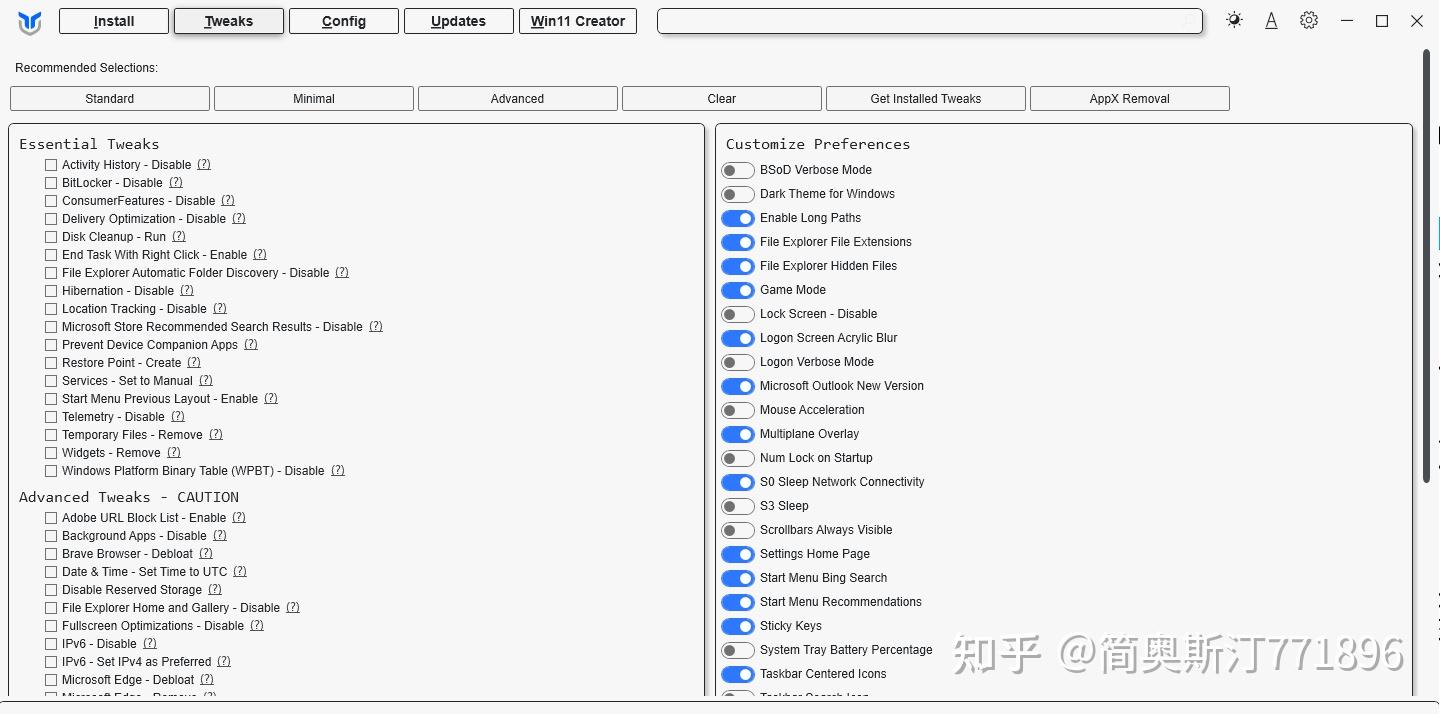The height and width of the screenshot is (714, 1440).
Task: Enable BSoD Verbose Mode toggle
Action: [738, 170]
